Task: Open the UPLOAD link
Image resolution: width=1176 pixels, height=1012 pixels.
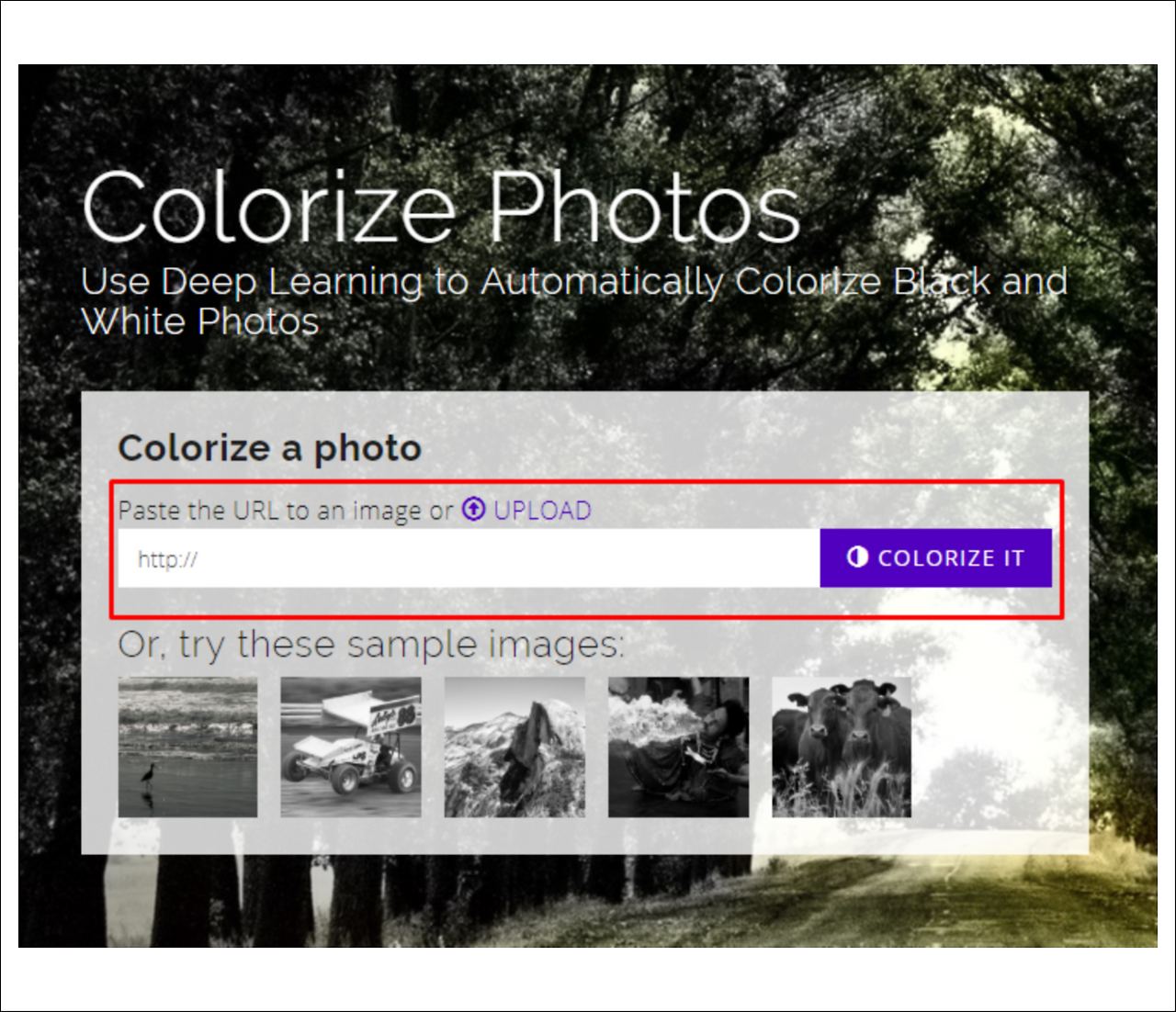Action: (542, 510)
